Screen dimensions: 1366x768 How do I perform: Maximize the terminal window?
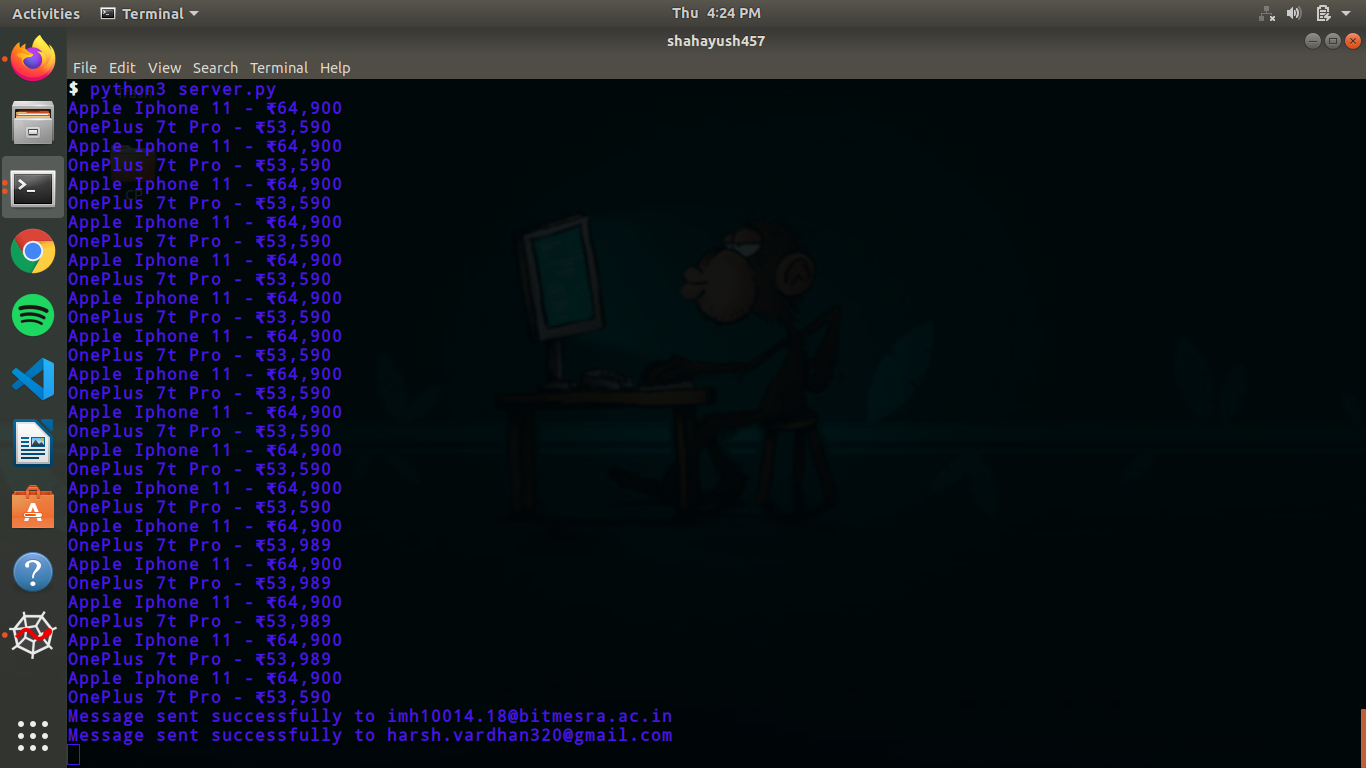(x=1333, y=41)
